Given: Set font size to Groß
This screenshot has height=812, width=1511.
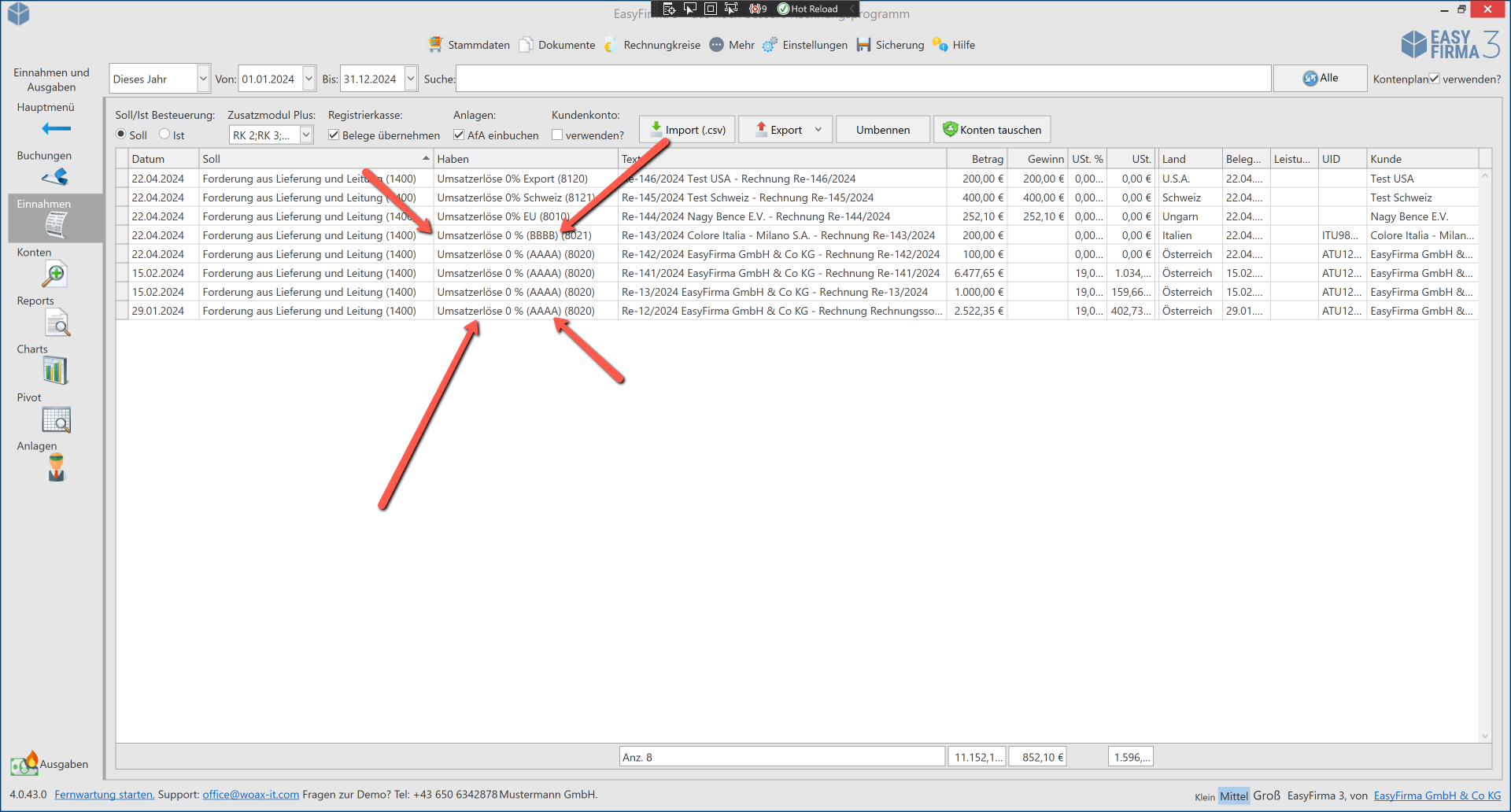Looking at the screenshot, I should (x=1266, y=795).
